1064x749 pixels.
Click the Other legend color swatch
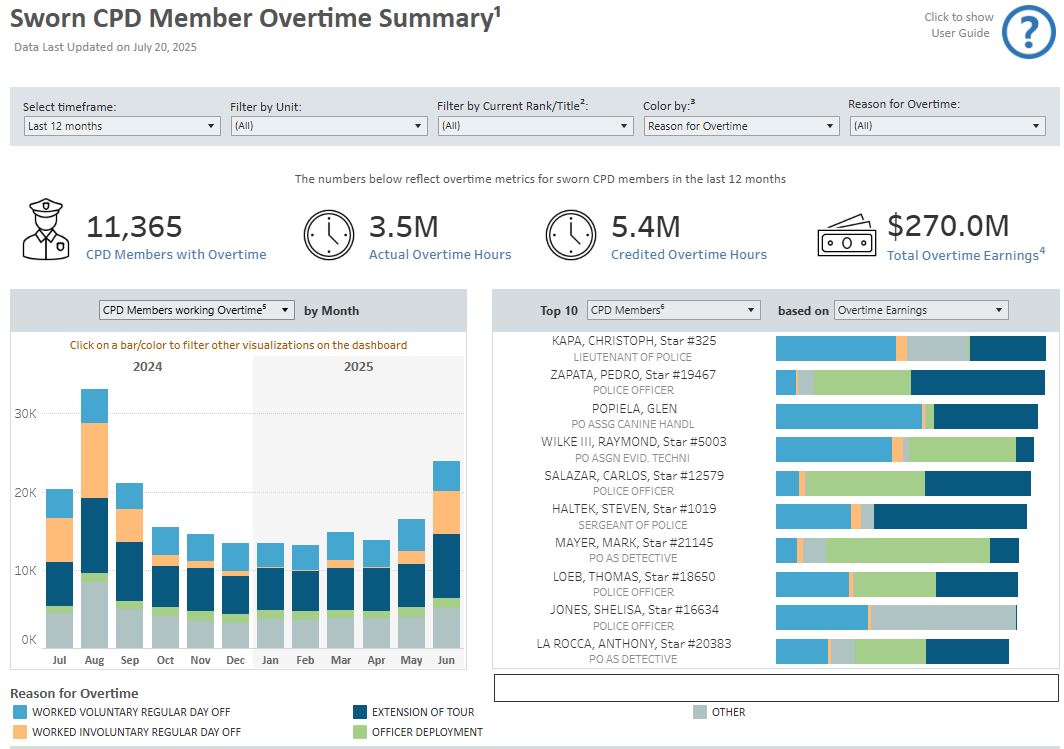pyautogui.click(x=700, y=712)
